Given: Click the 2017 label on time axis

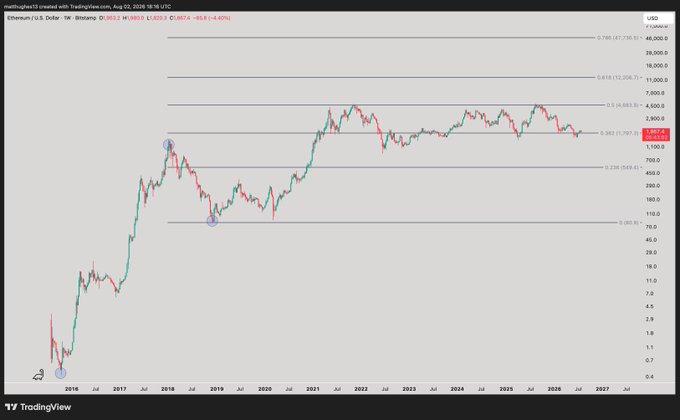Looking at the screenshot, I should pos(120,389).
